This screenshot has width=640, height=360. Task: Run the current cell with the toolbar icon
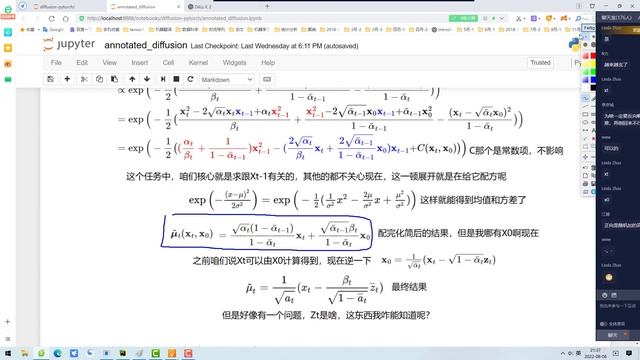pos(163,79)
